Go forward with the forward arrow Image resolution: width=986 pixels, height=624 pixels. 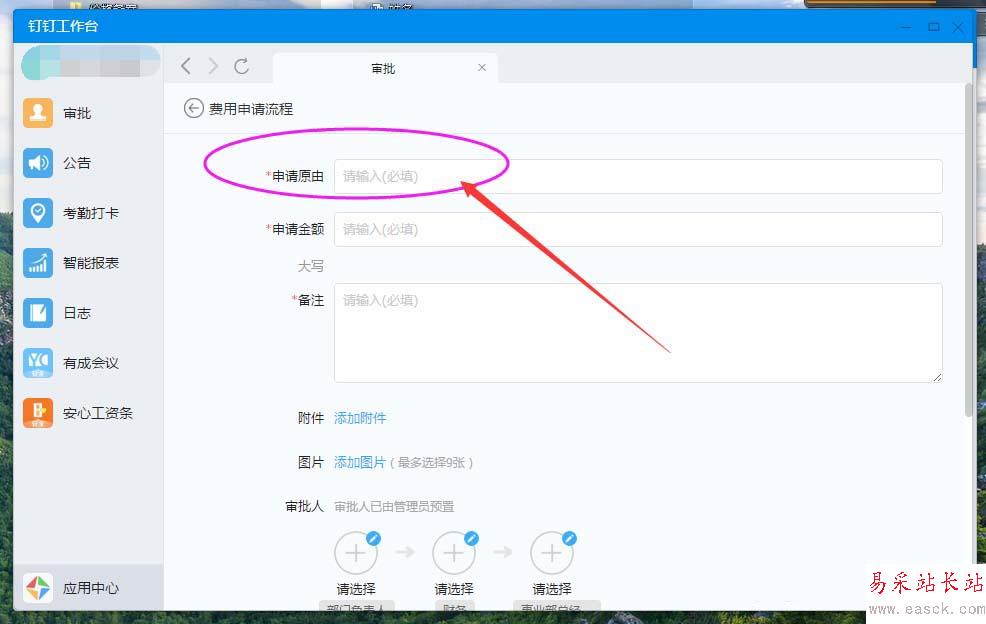pyautogui.click(x=213, y=66)
